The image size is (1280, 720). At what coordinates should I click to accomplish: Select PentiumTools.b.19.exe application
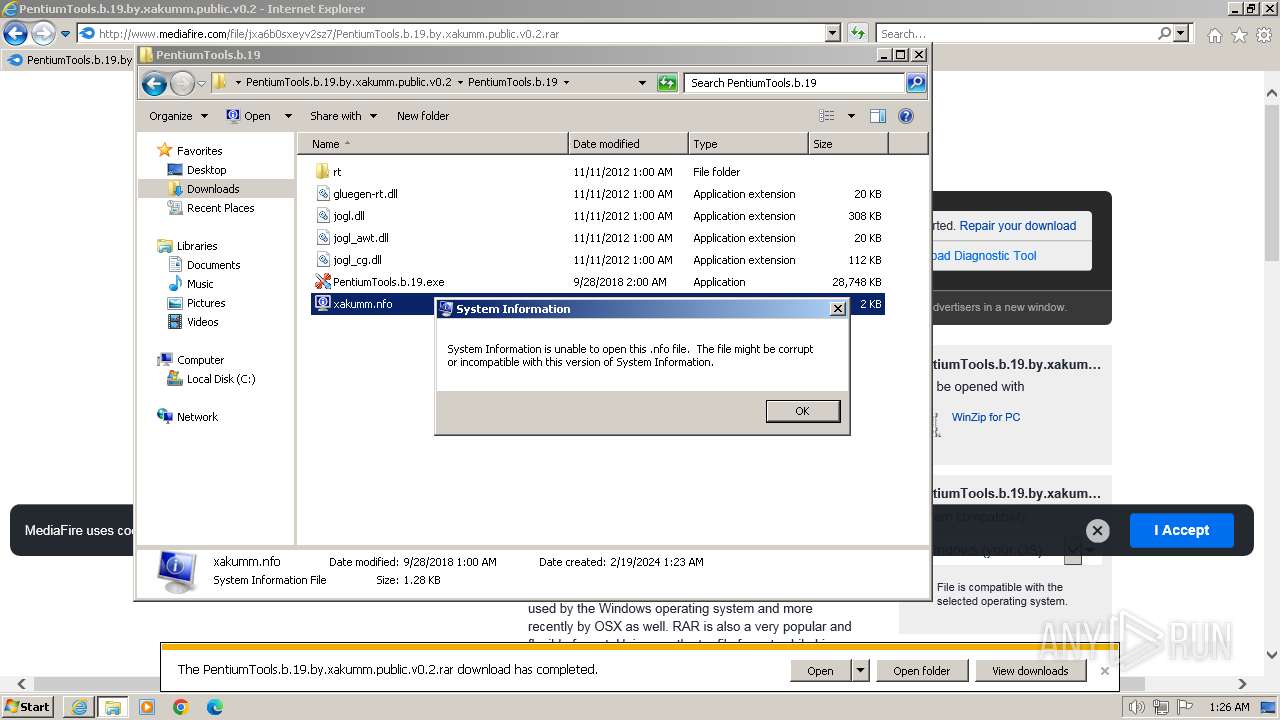[388, 282]
